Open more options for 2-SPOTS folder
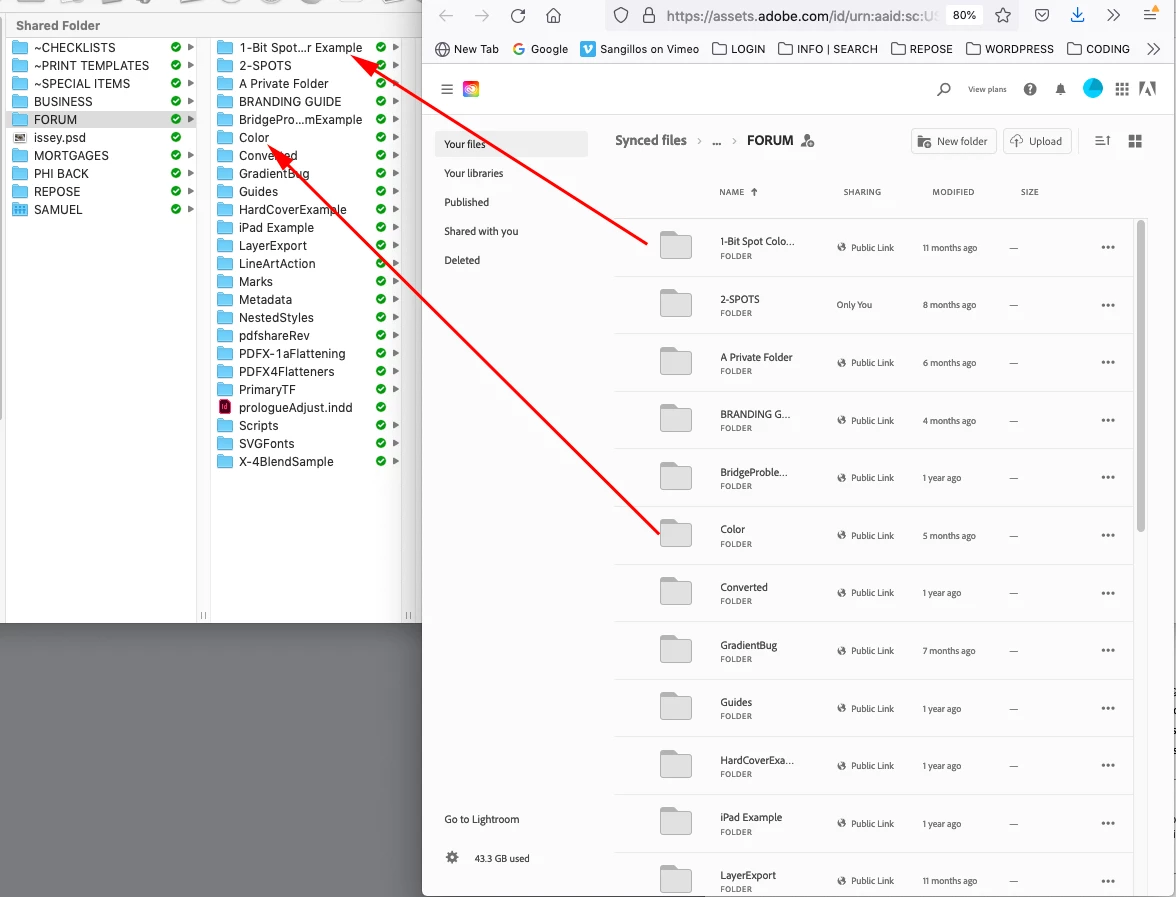 (1108, 305)
